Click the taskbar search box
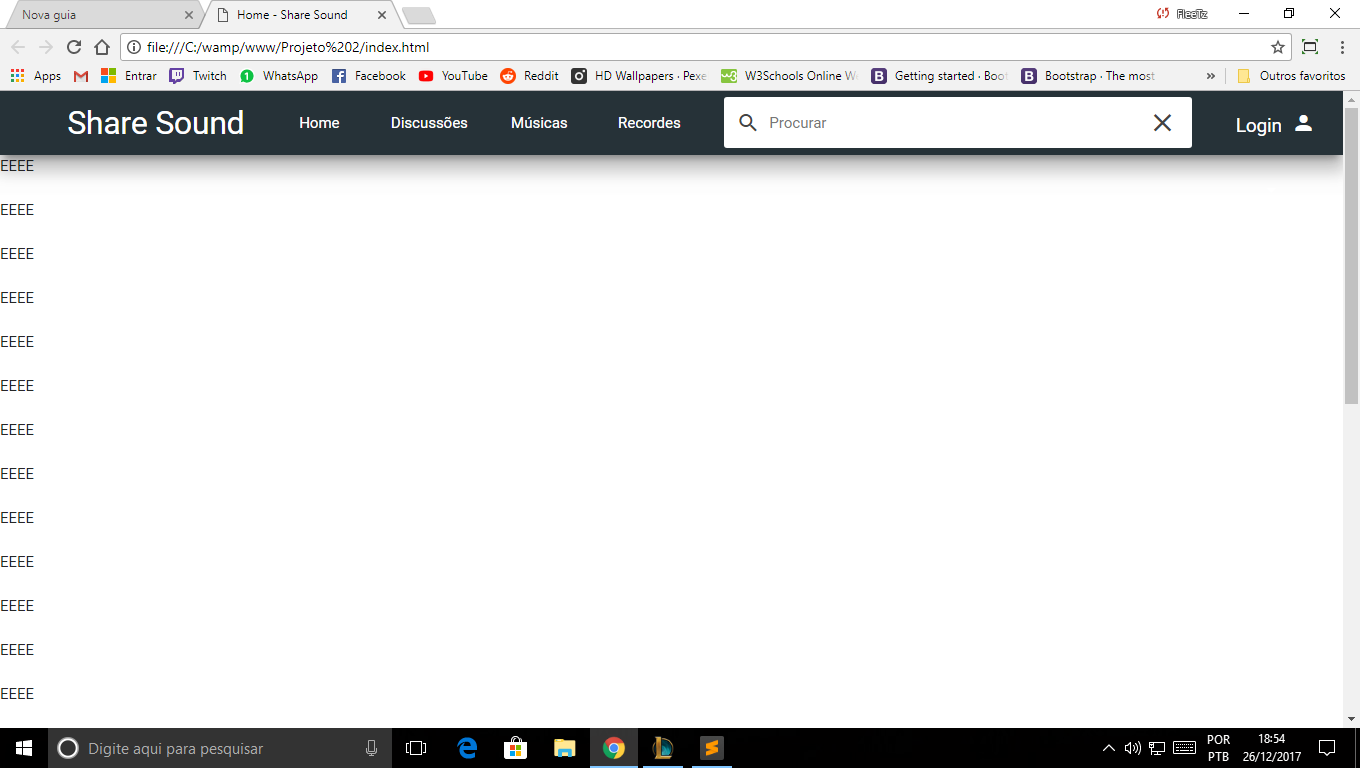 point(218,748)
